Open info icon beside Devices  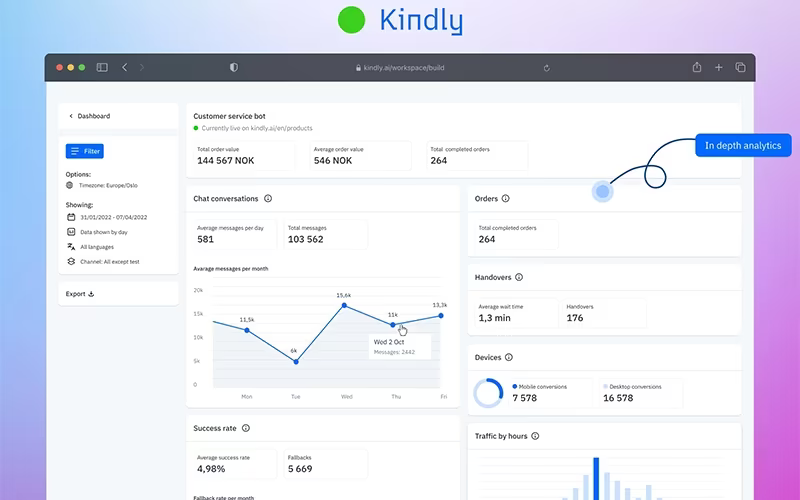509,357
